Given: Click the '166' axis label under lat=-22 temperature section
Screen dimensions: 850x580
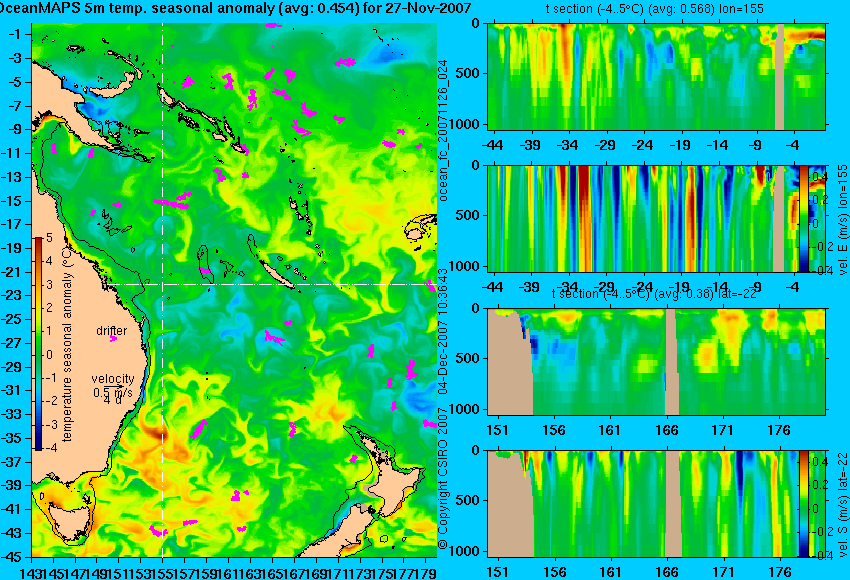Looking at the screenshot, I should 666,430.
